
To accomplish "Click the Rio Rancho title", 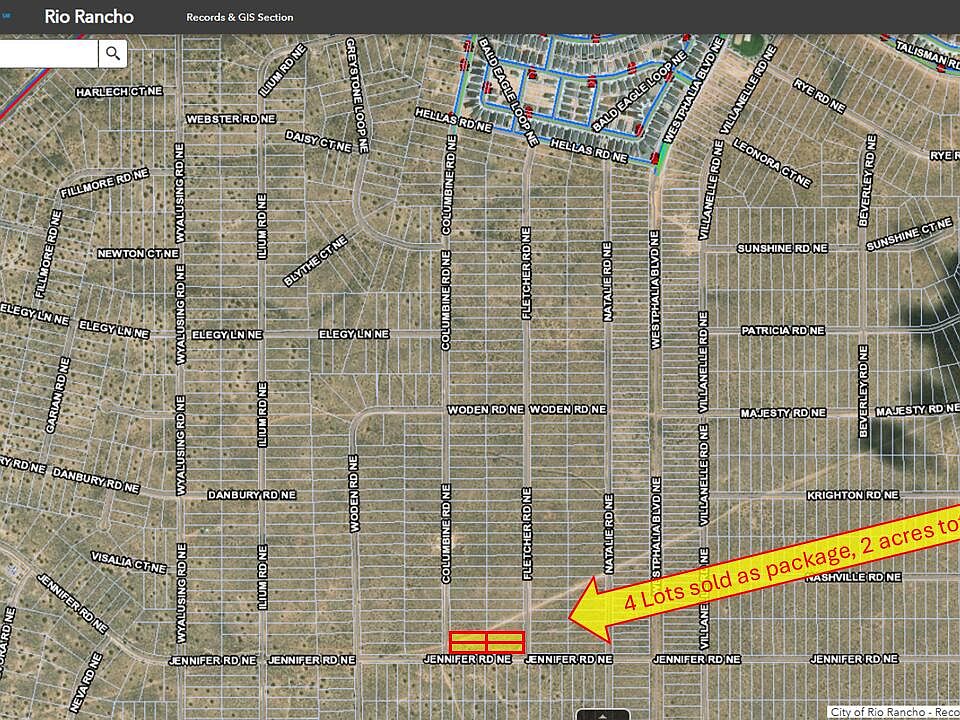I will click(89, 17).
